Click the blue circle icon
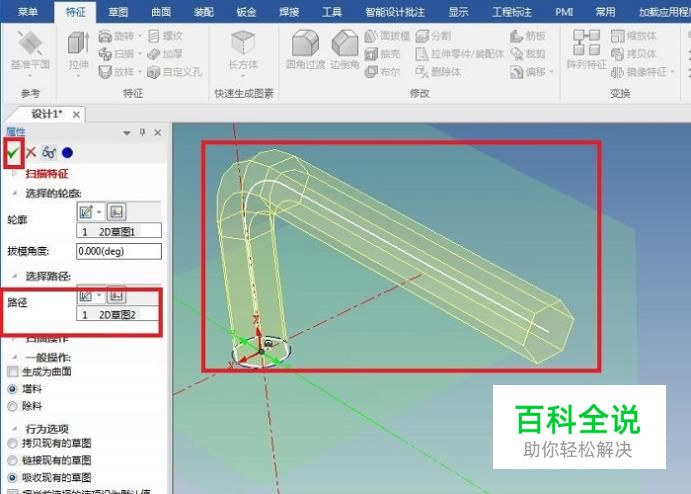This screenshot has width=691, height=494. pos(67,153)
